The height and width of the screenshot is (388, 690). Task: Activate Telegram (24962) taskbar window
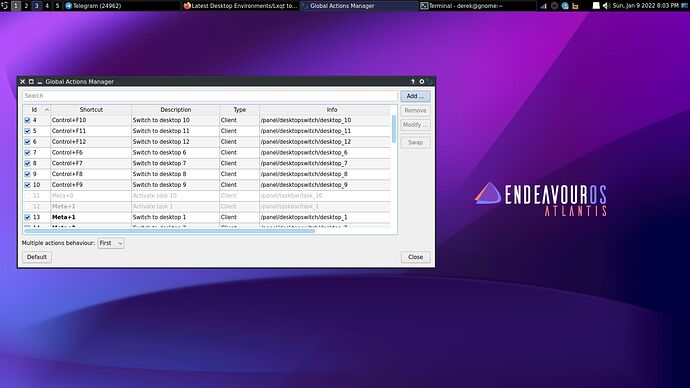(122, 6)
